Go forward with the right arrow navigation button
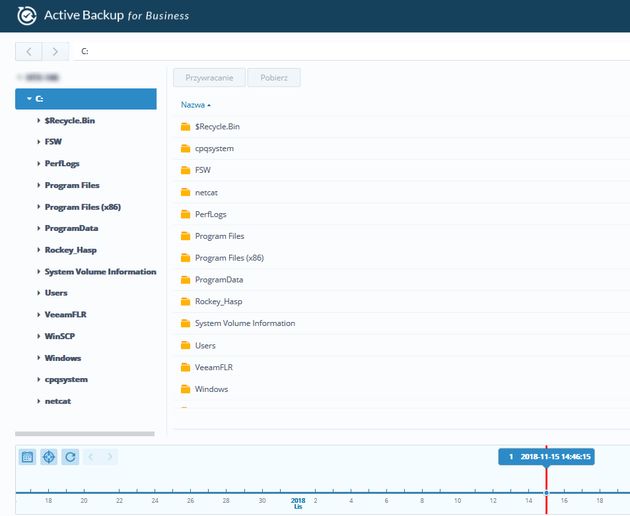This screenshot has height=516, width=630. [x=55, y=51]
